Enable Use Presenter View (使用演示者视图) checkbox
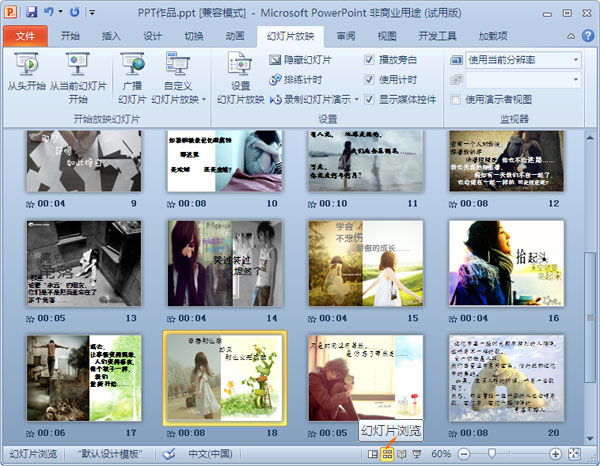This screenshot has width=600, height=466. (455, 100)
